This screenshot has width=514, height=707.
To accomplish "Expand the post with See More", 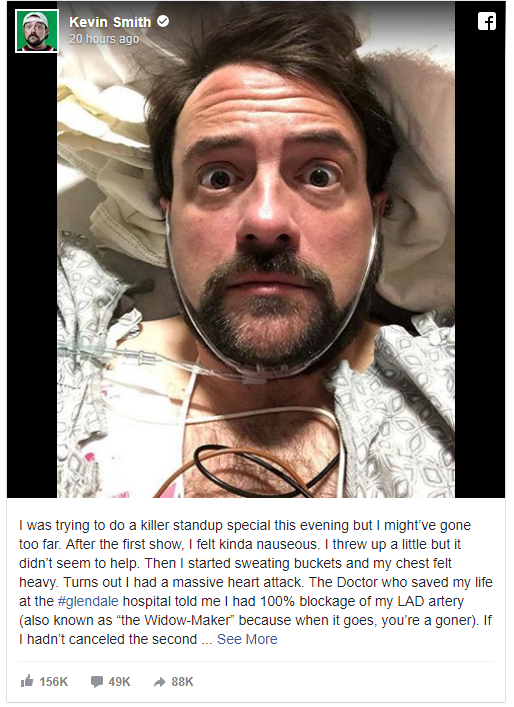I will 247,639.
